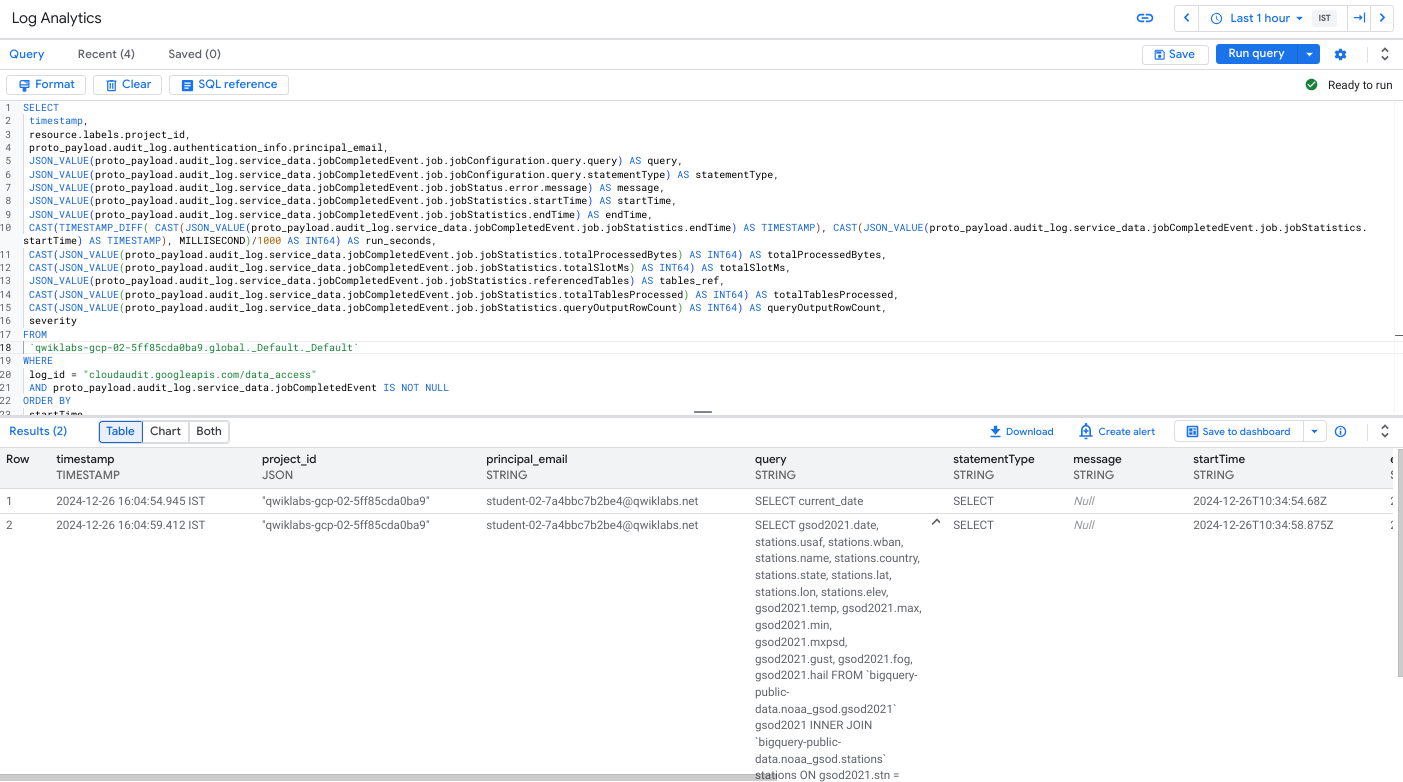Select 'SELECT current_date' query cell
Screen dimensions: 1403x782
tap(809, 501)
